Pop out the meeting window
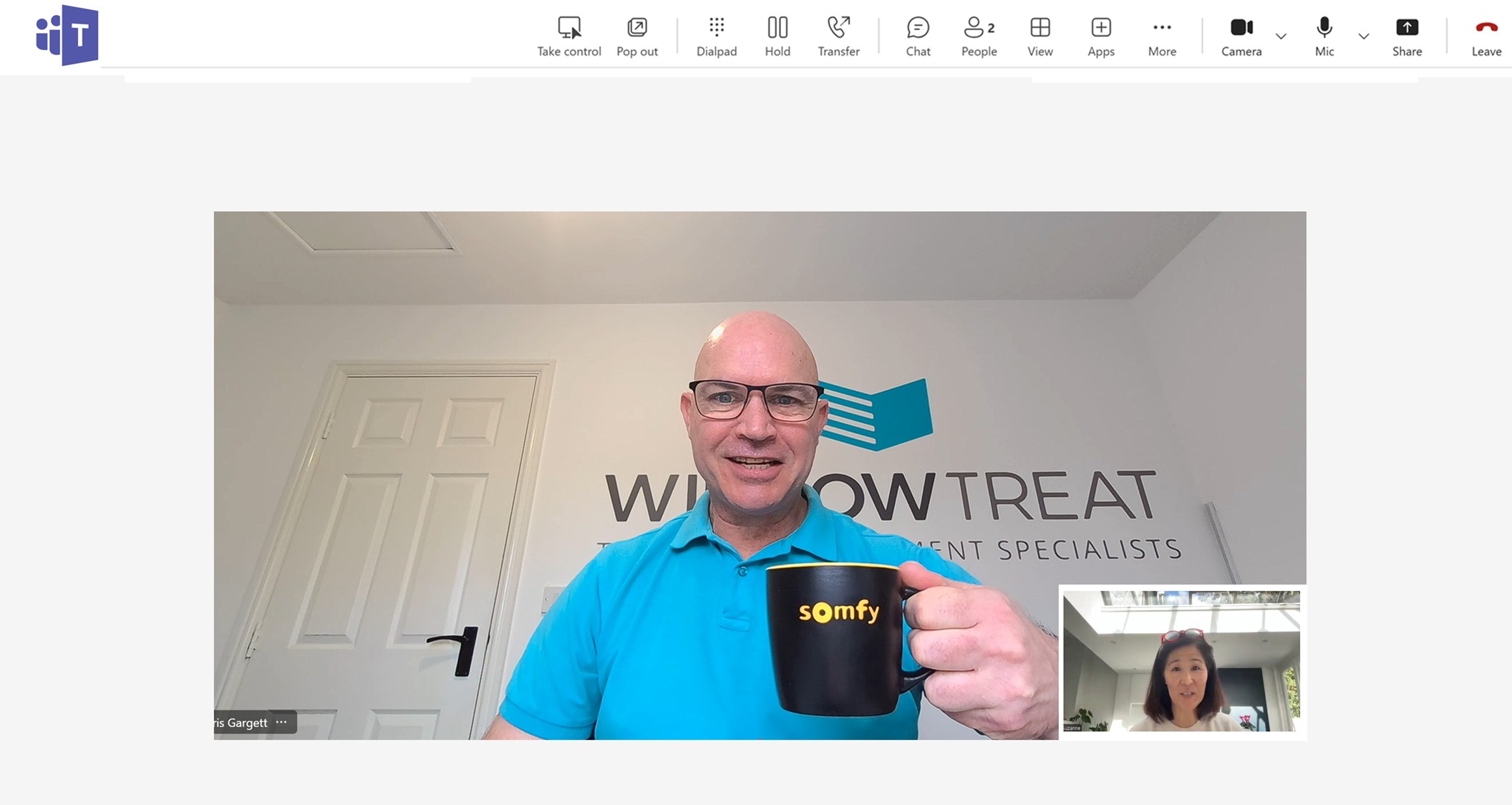Viewport: 1512px width, 805px height. [x=636, y=29]
